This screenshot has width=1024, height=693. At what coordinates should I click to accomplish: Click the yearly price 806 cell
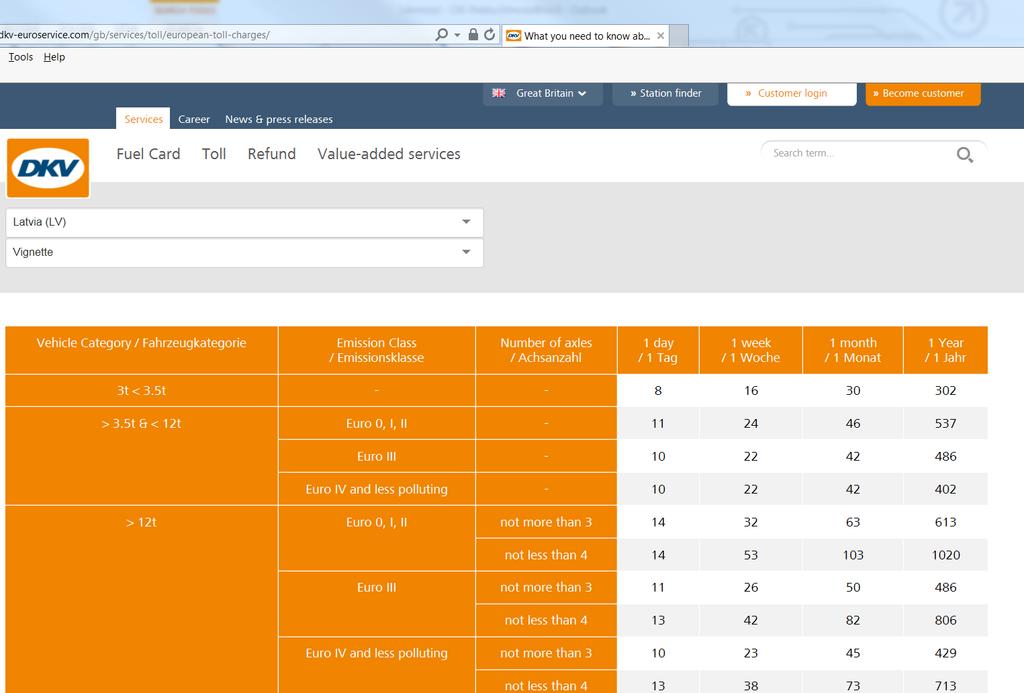click(946, 620)
